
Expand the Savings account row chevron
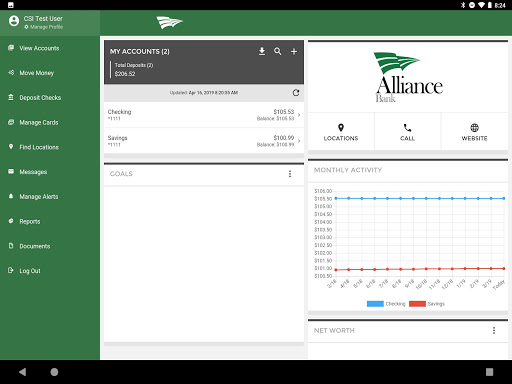pyautogui.click(x=299, y=141)
